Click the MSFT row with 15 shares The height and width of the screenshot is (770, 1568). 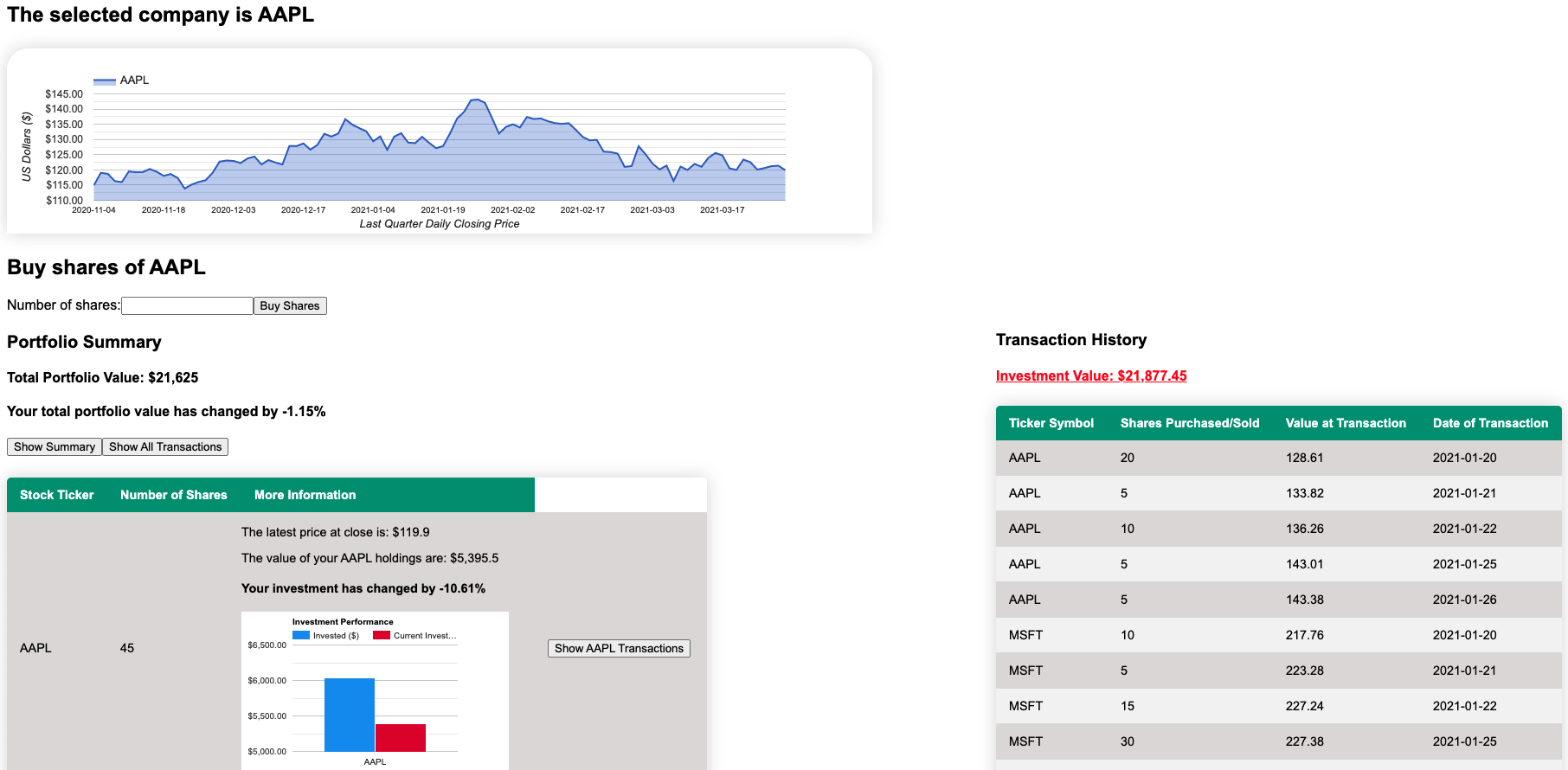point(1279,706)
